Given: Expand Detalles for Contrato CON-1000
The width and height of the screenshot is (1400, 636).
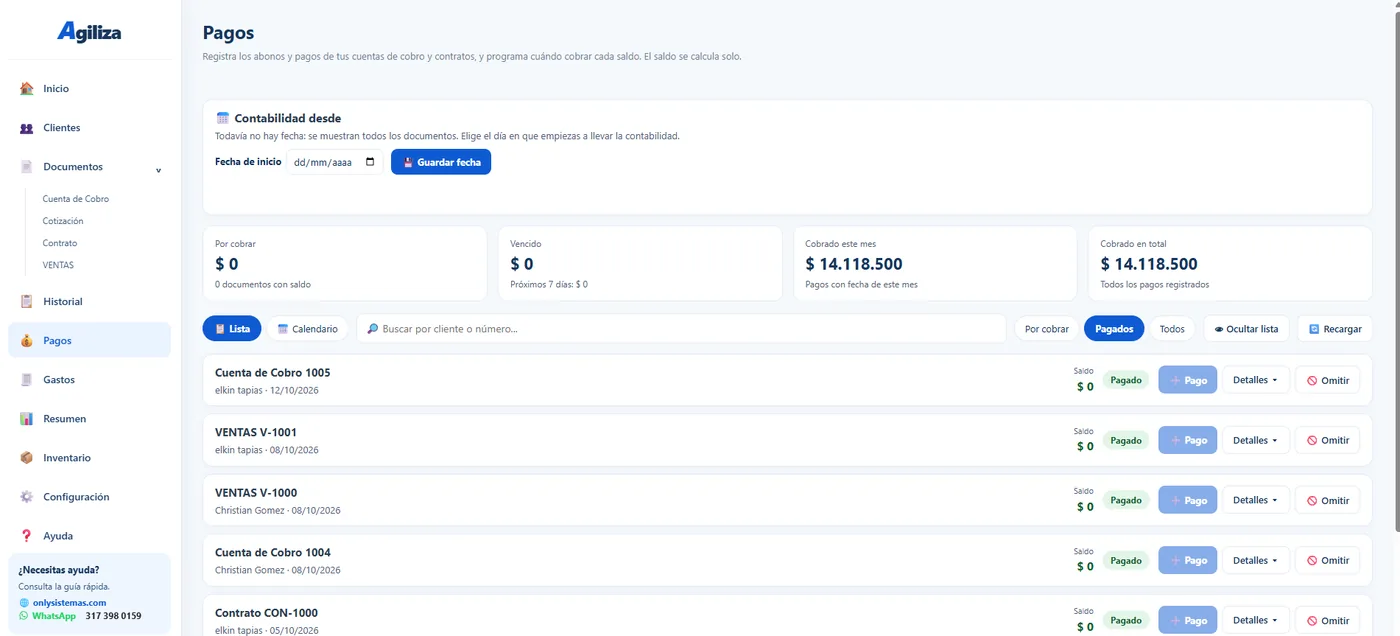Looking at the screenshot, I should 1255,620.
